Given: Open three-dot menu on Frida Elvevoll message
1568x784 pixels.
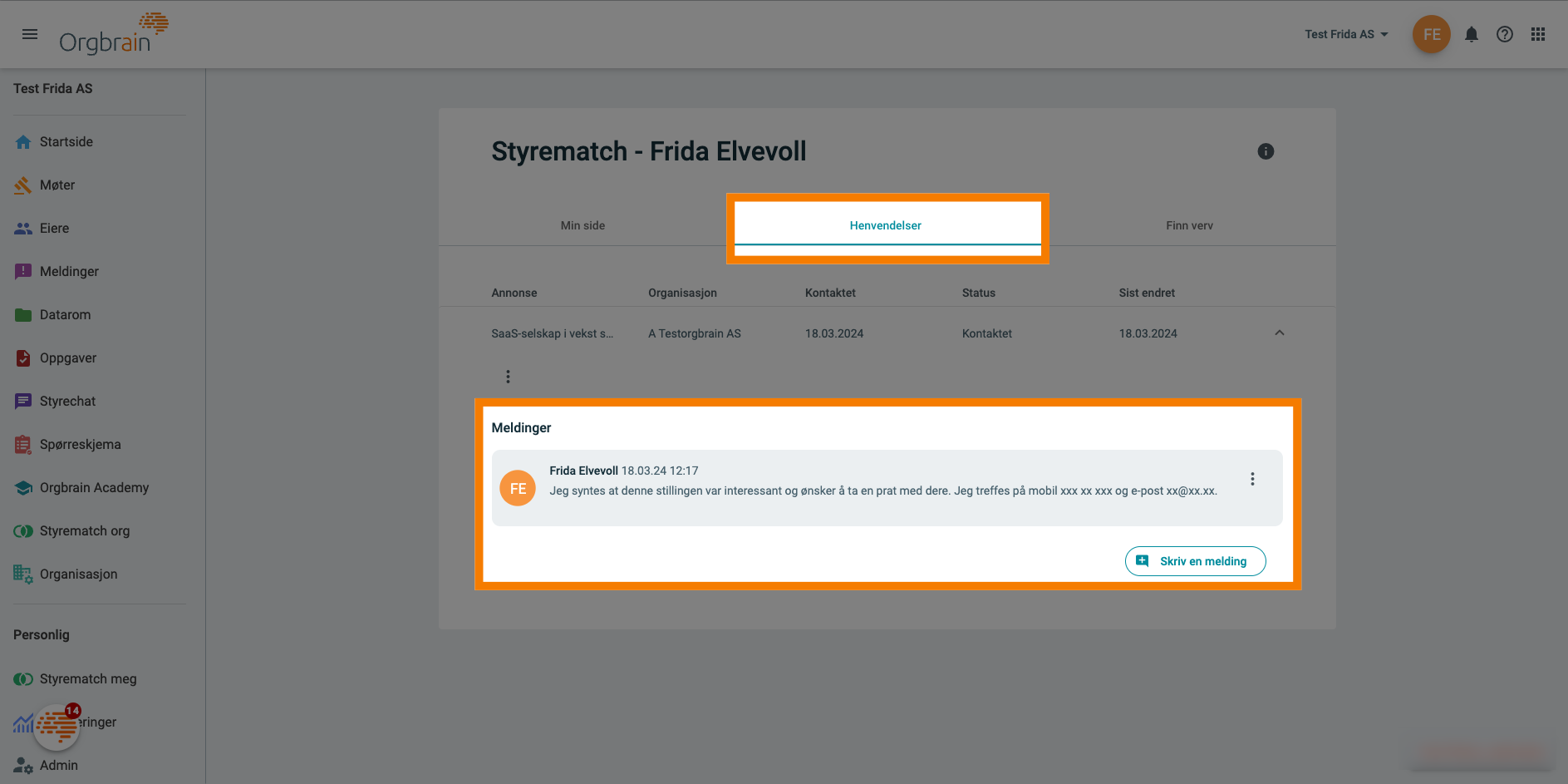Looking at the screenshot, I should pos(1252,479).
